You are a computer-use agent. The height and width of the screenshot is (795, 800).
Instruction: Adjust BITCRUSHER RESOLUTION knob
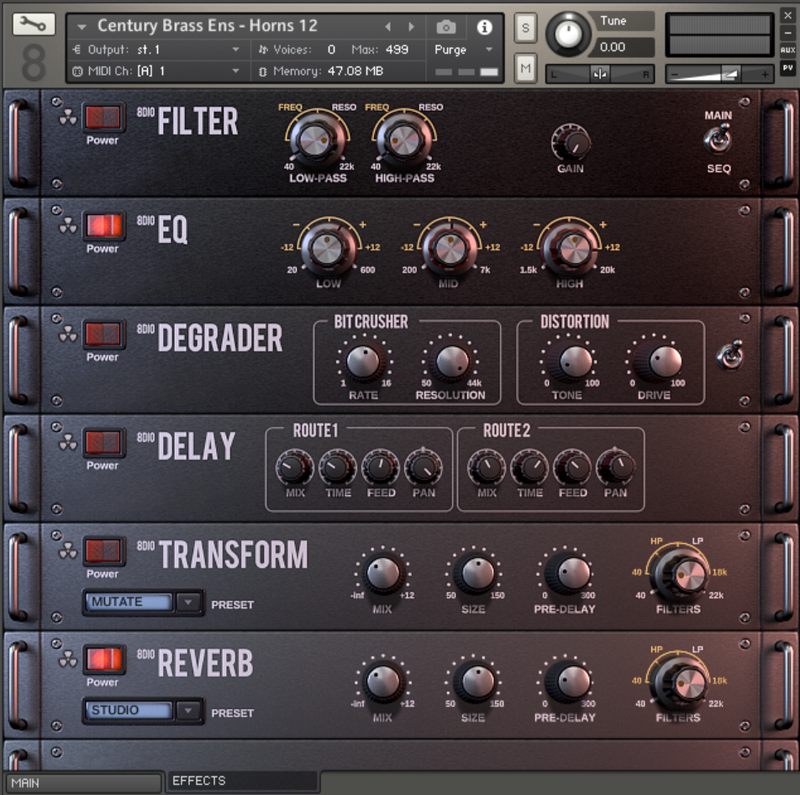[x=451, y=362]
